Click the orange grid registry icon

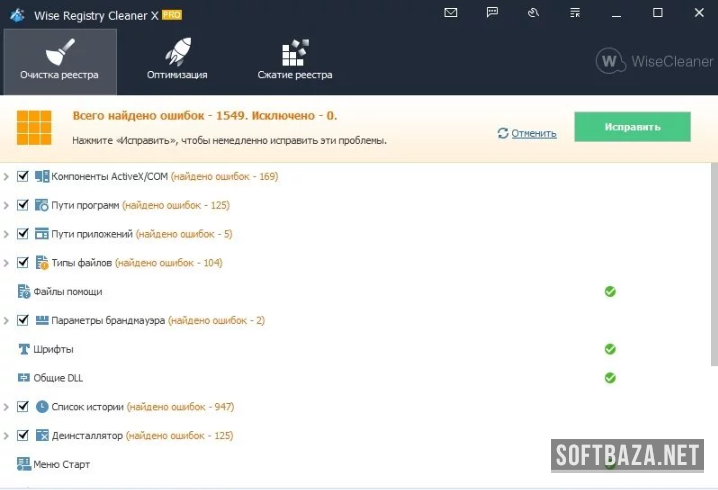(x=34, y=127)
